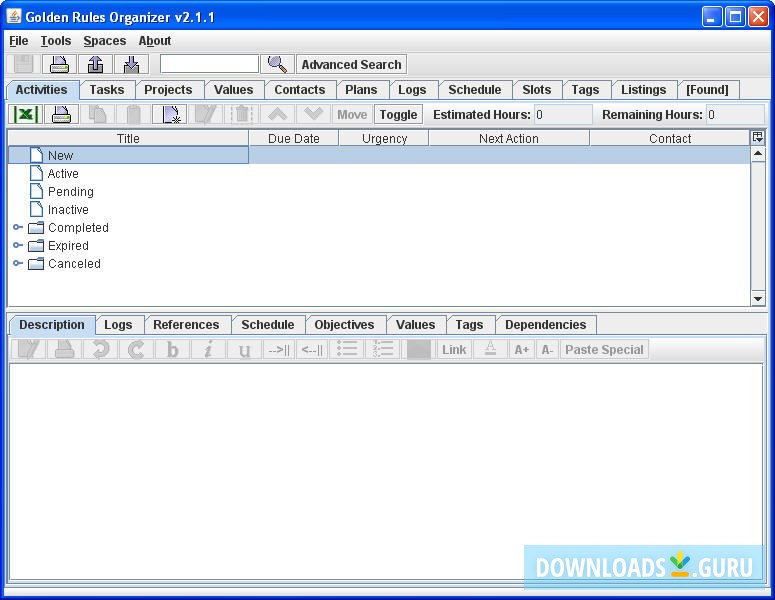Viewport: 775px width, 600px height.
Task: Select the Pending activity row
Action: click(379, 191)
